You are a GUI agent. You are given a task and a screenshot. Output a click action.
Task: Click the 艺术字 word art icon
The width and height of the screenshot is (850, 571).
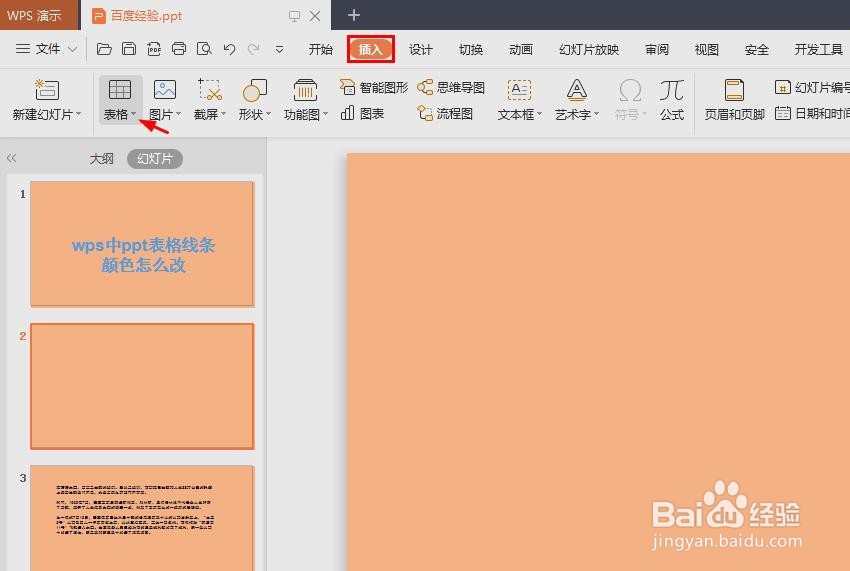pyautogui.click(x=576, y=89)
